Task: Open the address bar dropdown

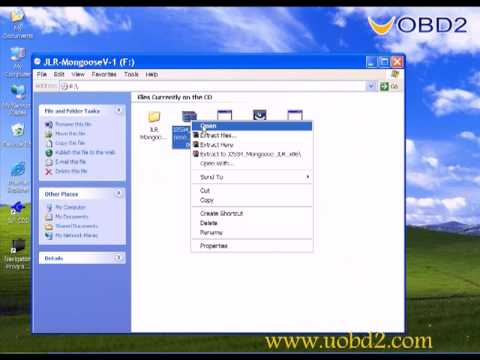Action: [371, 87]
